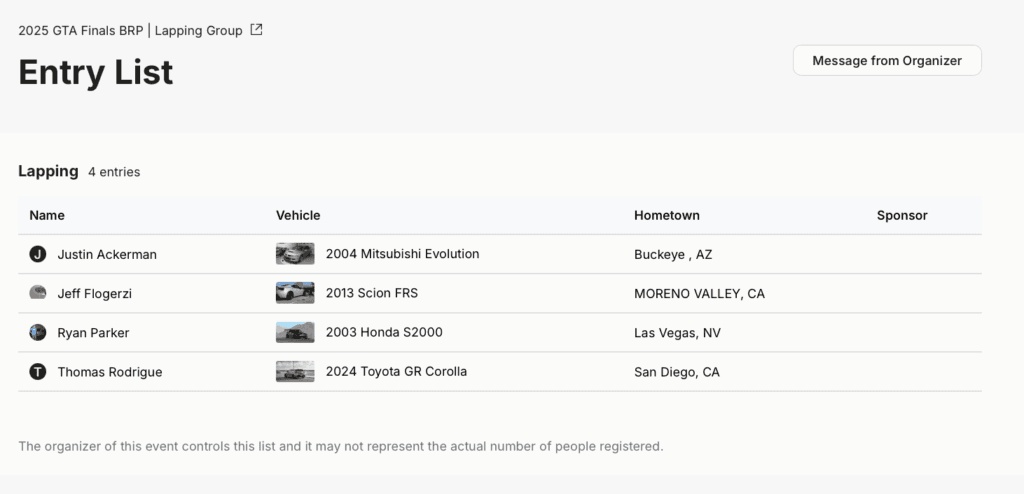Open the 2003 Honda S2000 photo thumbnail
Screen dimensions: 1024x494
295,332
